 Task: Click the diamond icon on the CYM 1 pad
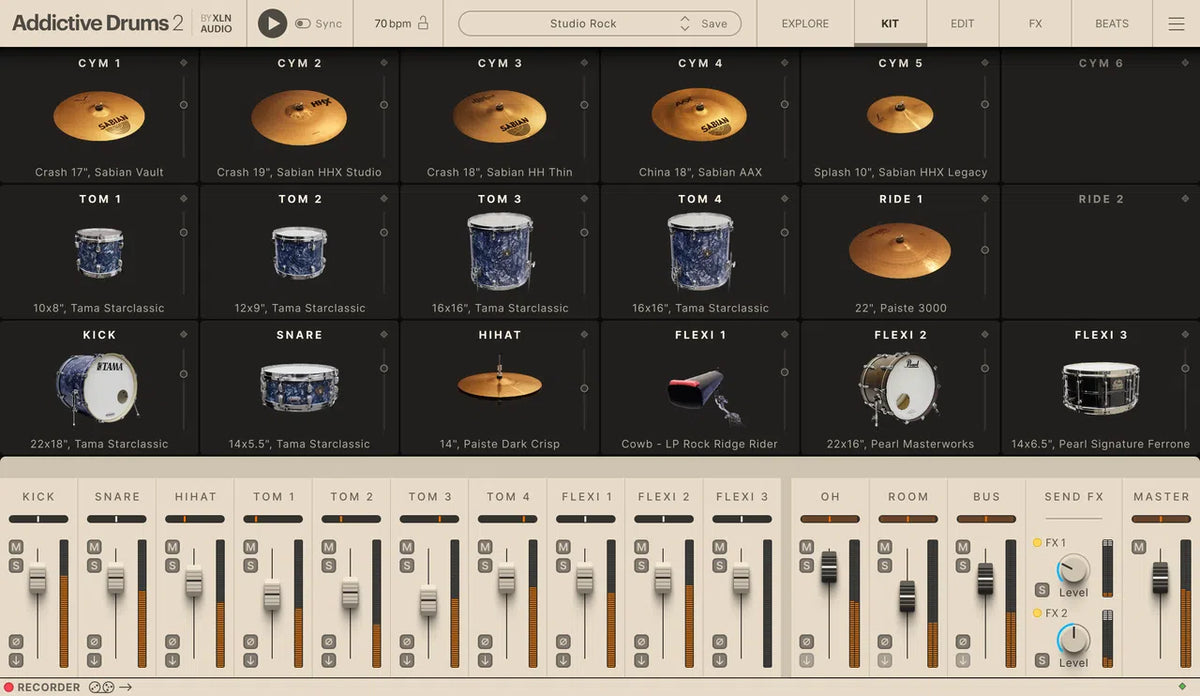pos(185,62)
